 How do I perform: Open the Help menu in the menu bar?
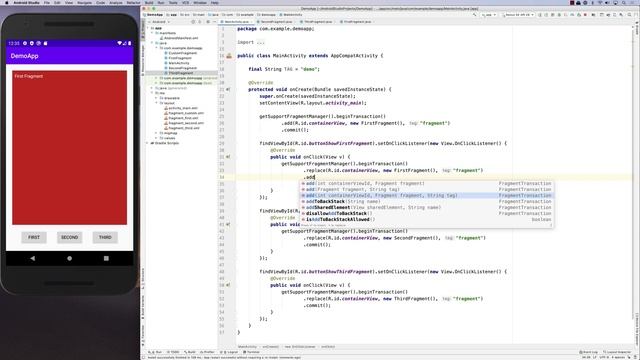tap(215, 2)
